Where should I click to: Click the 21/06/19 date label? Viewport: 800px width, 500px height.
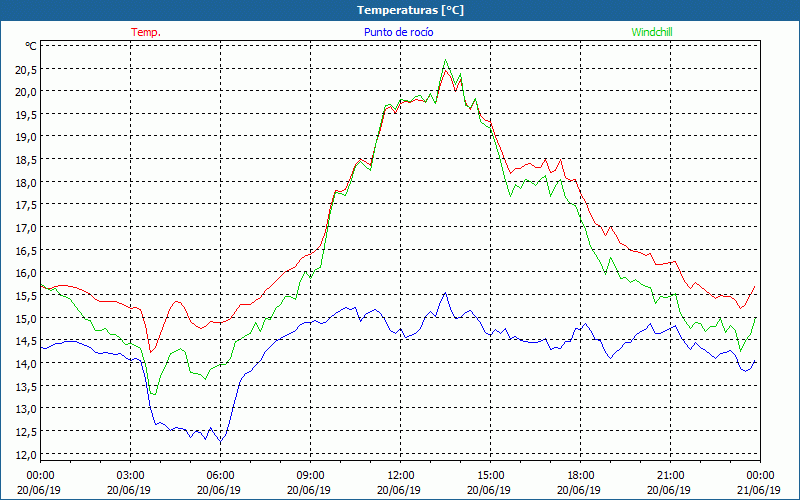pyautogui.click(x=759, y=490)
